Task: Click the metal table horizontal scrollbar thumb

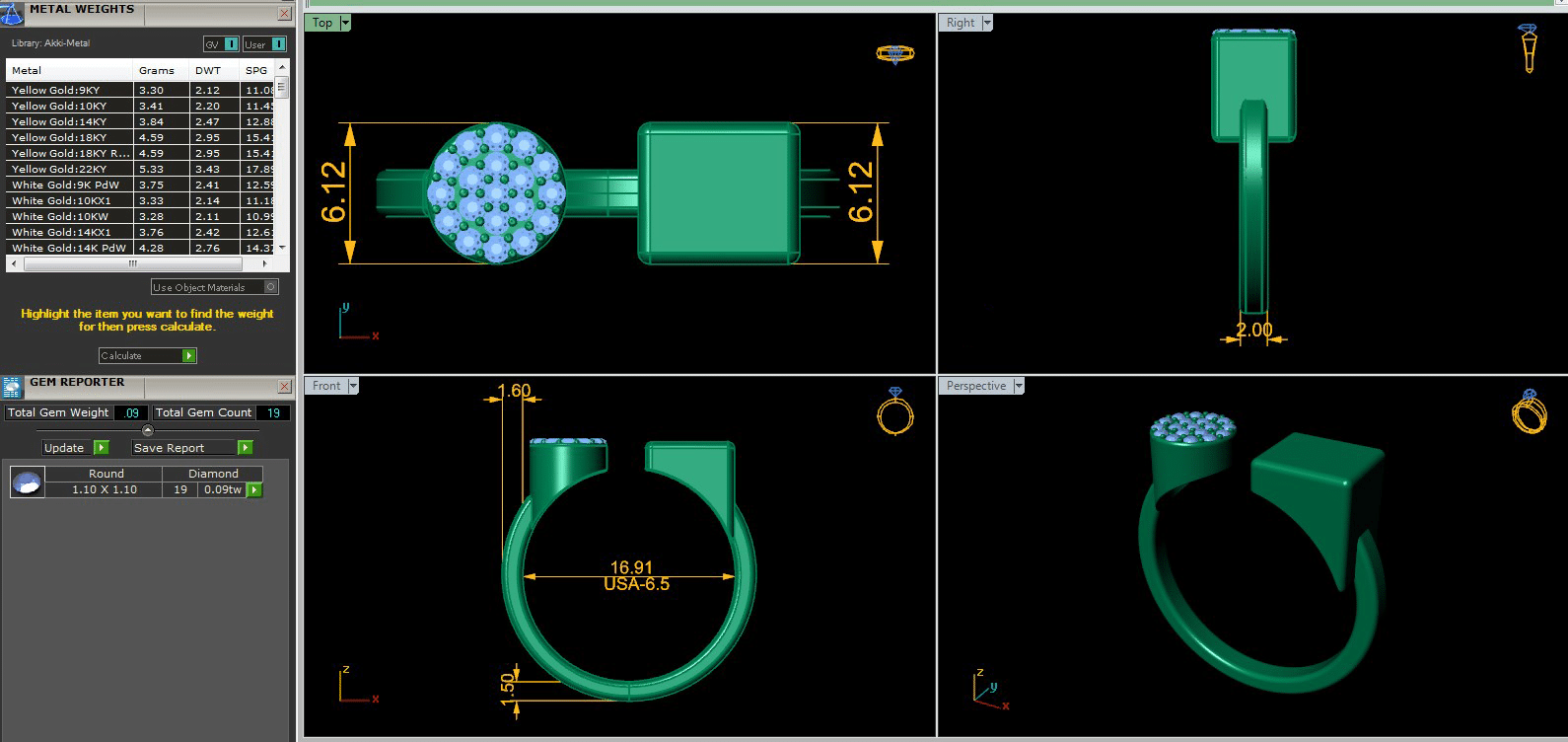Action: 133,264
